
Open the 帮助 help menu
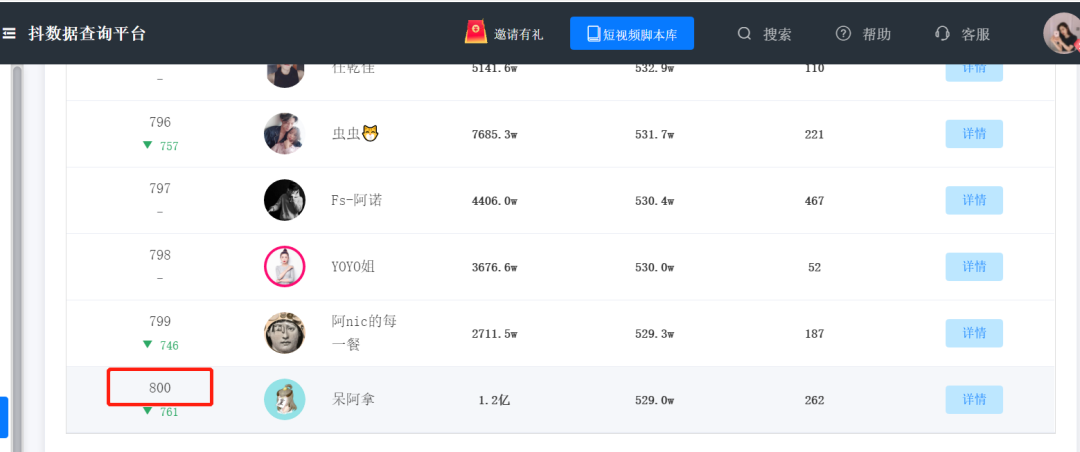[863, 34]
